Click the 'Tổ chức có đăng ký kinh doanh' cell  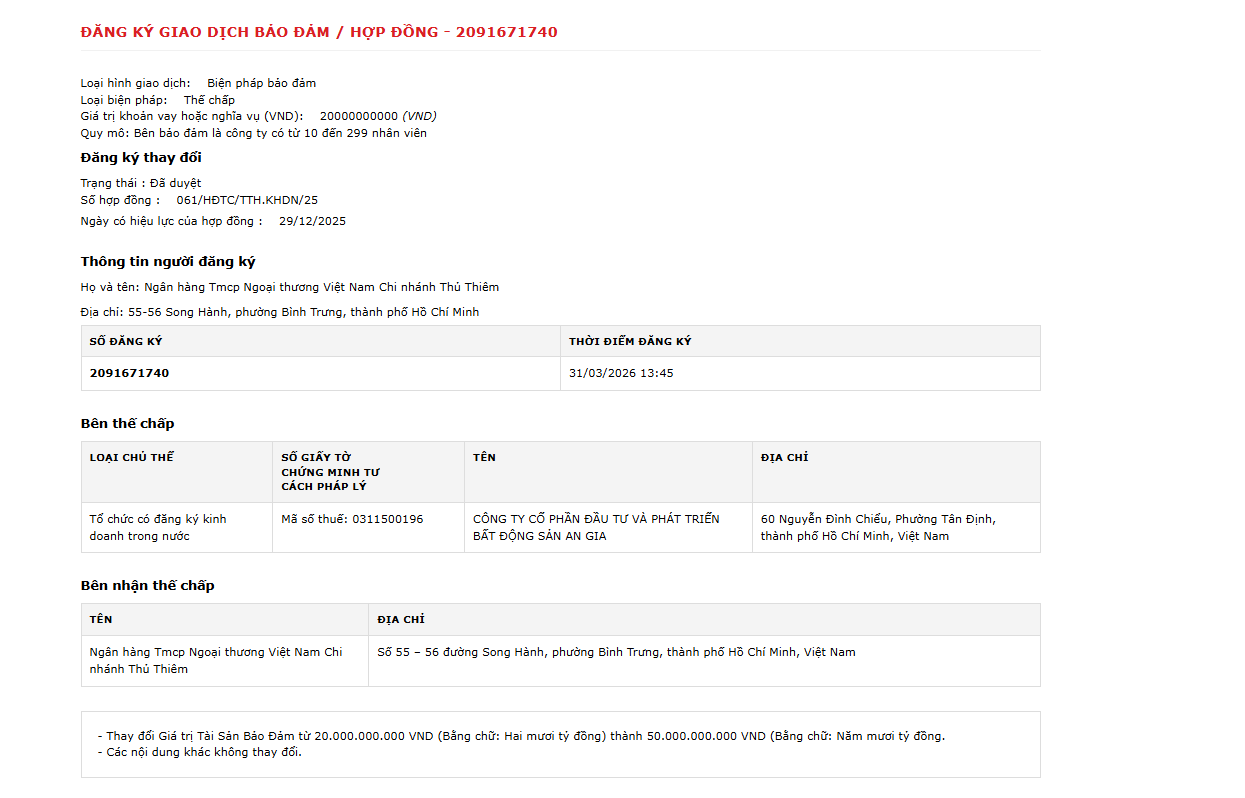pyautogui.click(x=177, y=527)
